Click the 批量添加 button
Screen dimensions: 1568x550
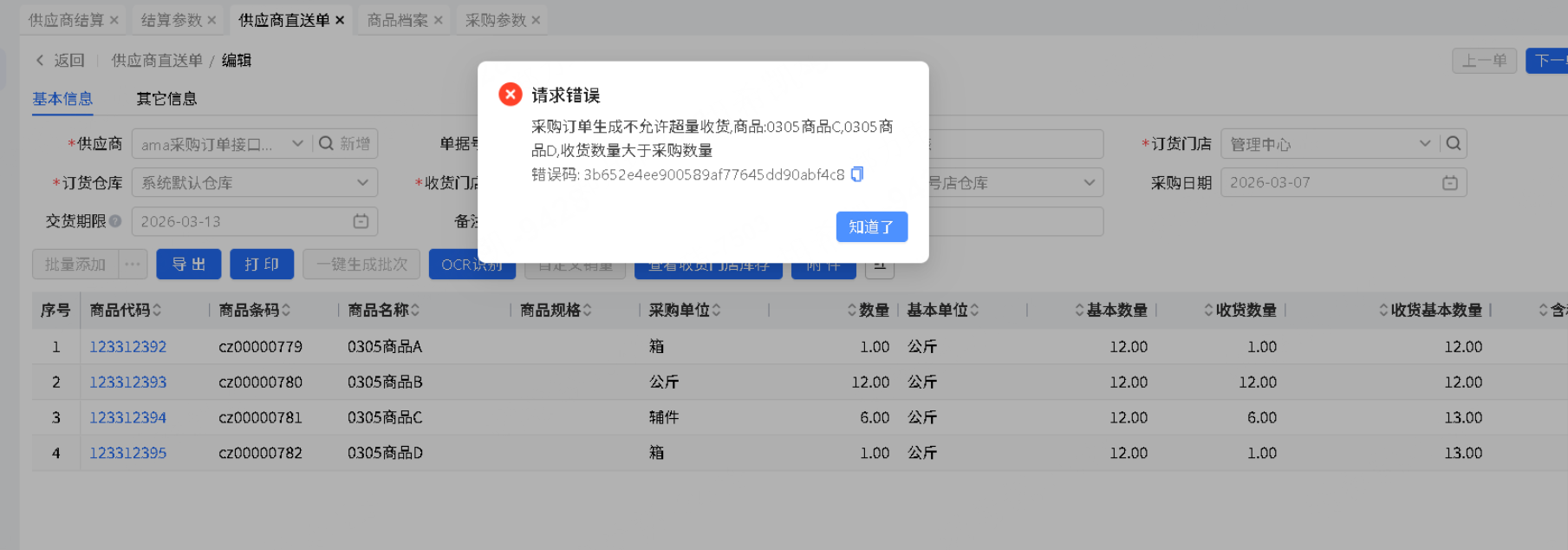pos(75,265)
